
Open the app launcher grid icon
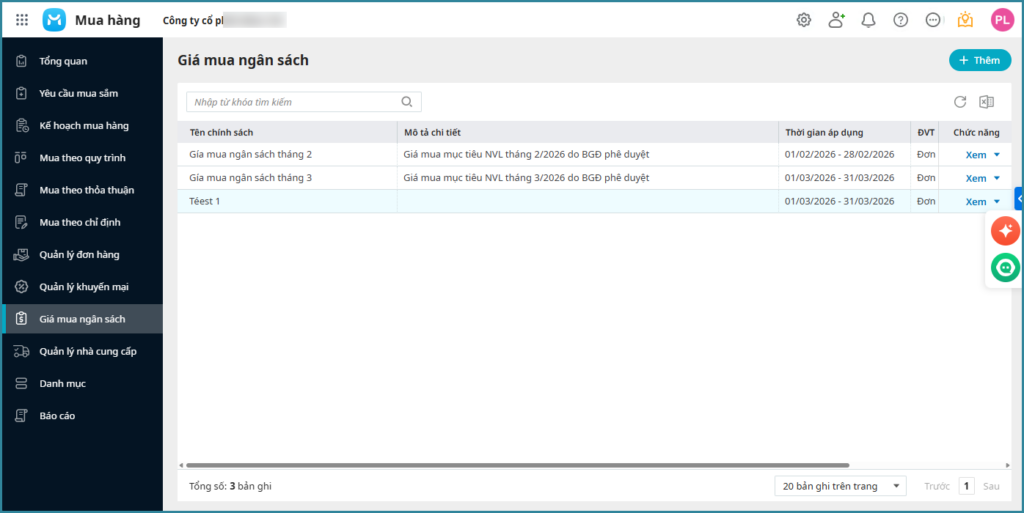click(22, 20)
